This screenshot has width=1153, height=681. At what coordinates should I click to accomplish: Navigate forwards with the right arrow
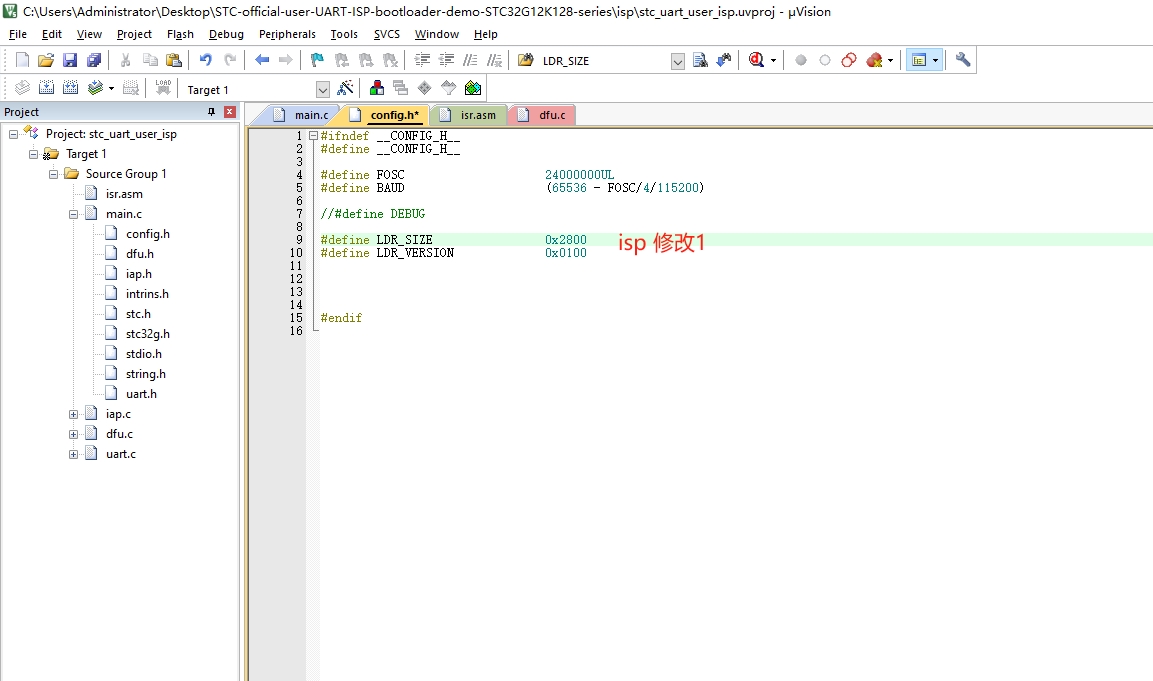click(285, 60)
